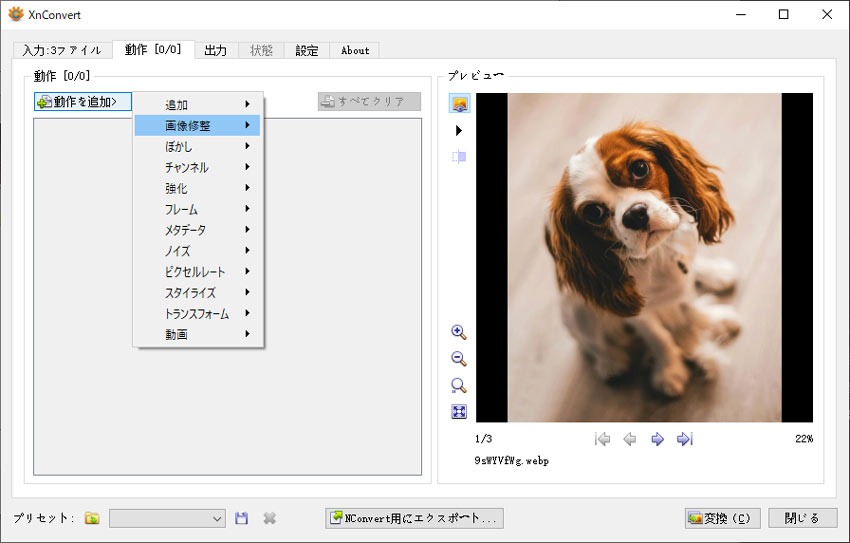Click the すべてクリア button
Image resolution: width=850 pixels, height=543 pixels.
click(369, 101)
